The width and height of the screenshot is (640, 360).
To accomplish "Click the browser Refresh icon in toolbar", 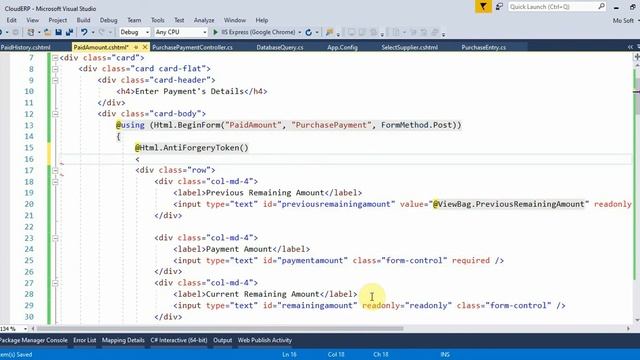I will click(x=309, y=32).
